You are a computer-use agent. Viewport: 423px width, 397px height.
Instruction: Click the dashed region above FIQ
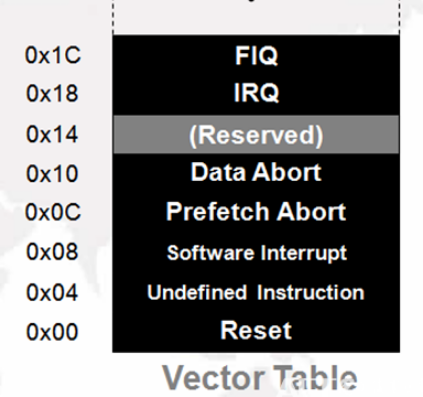256,17
